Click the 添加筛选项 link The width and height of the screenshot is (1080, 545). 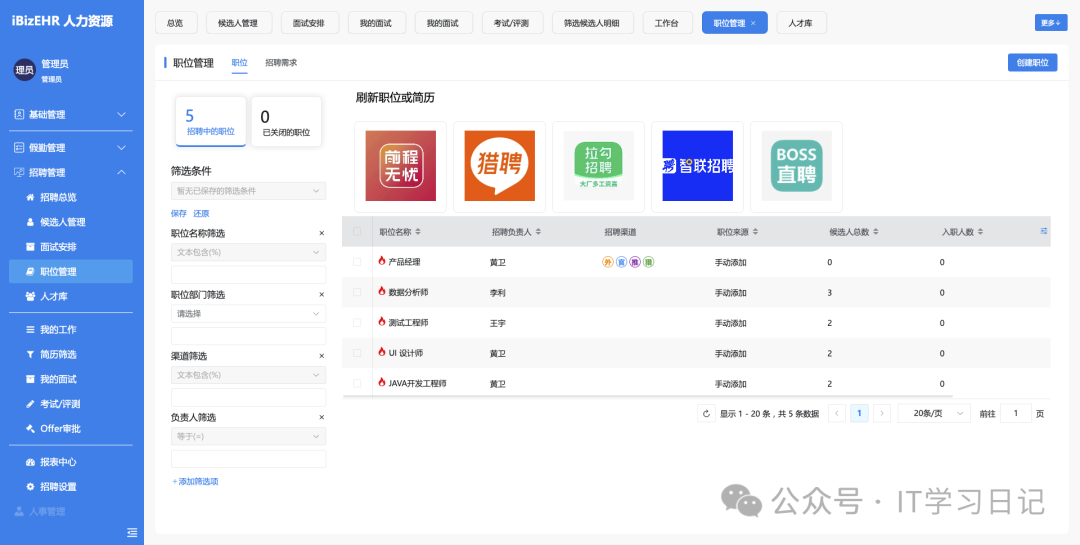point(195,482)
